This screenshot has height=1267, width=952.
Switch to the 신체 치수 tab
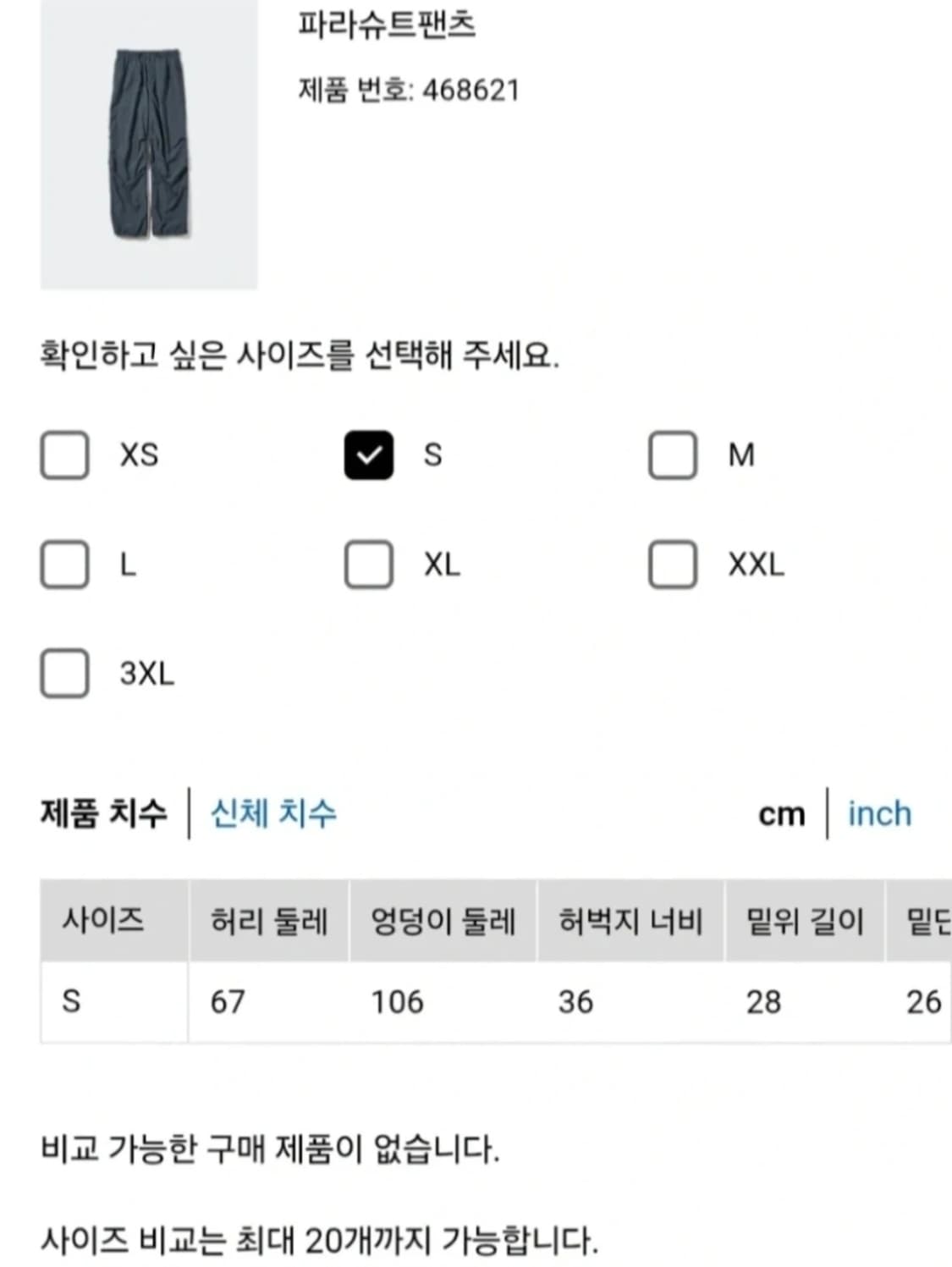(272, 813)
